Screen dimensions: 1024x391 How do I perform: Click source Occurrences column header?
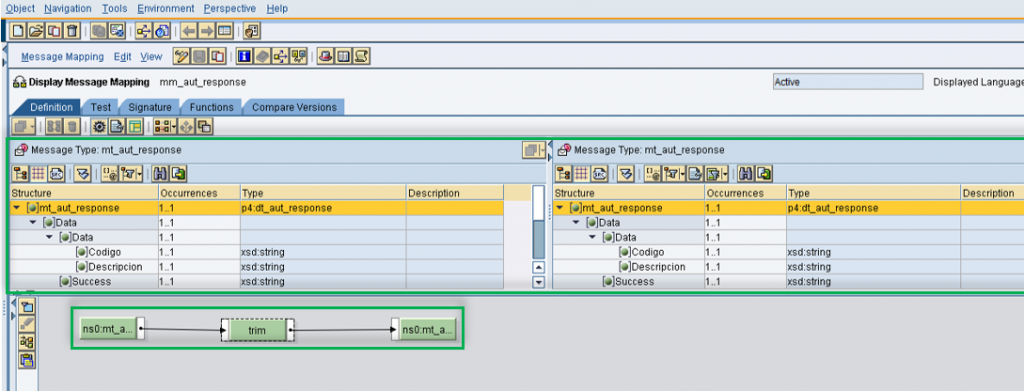point(199,193)
